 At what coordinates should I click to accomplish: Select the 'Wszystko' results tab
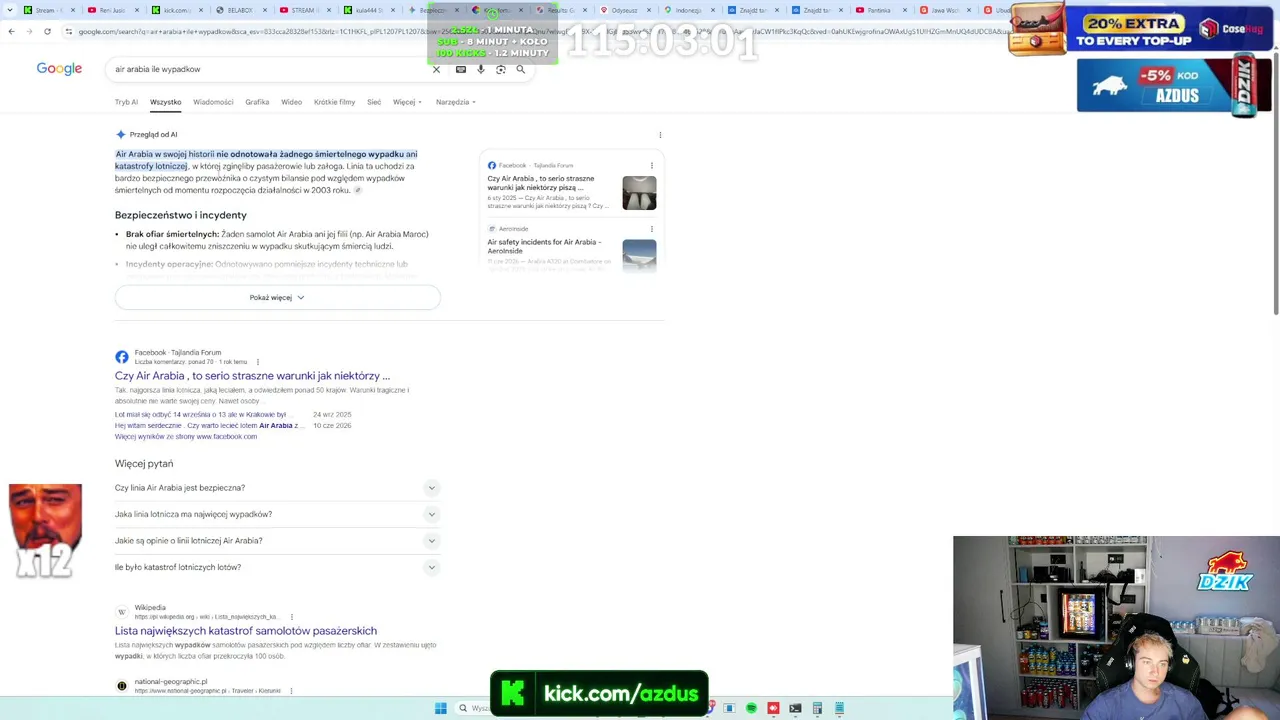[x=166, y=102]
